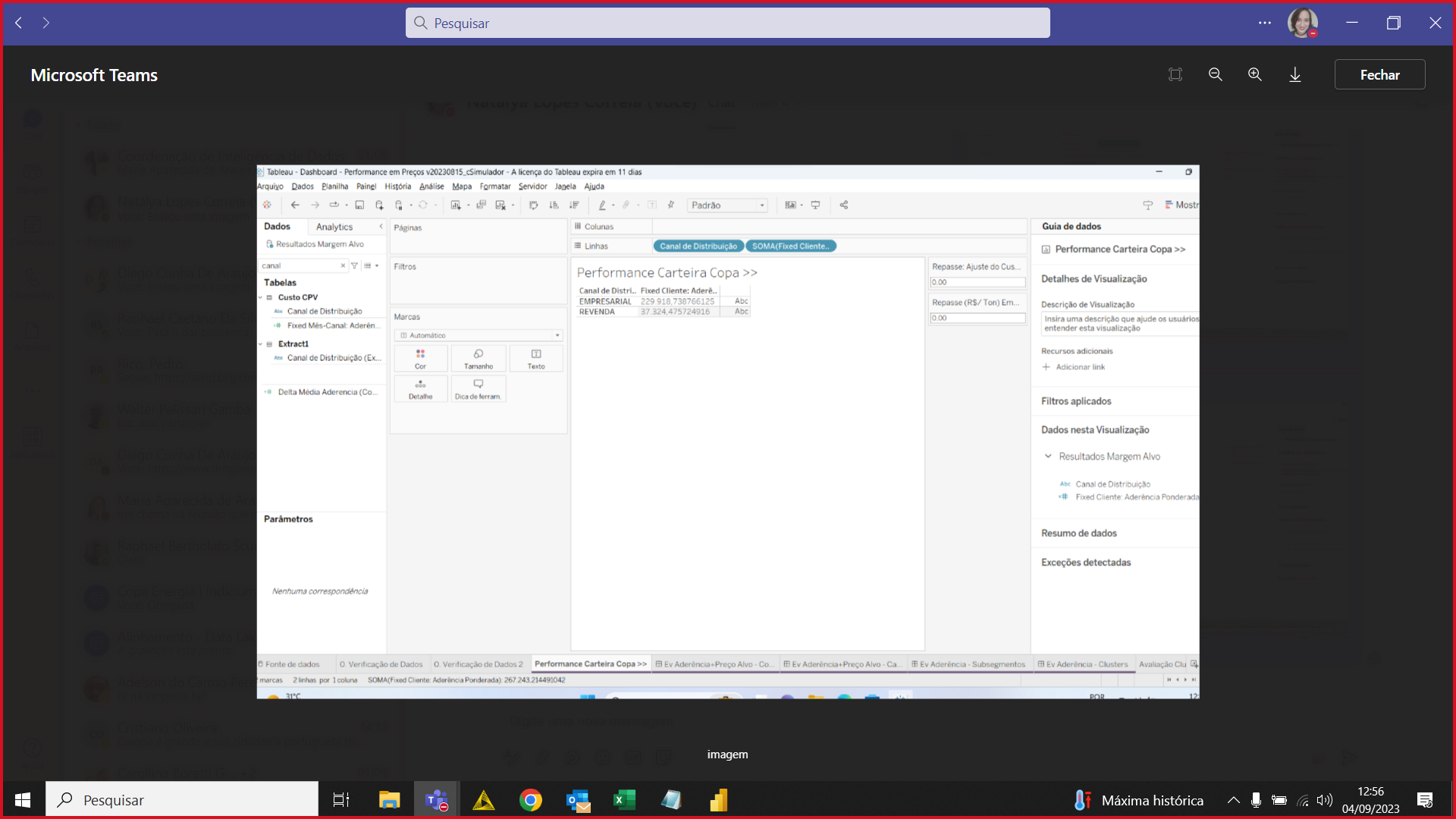Click the Dica de ferram. button
Screen dimensions: 1456x819
click(x=479, y=389)
